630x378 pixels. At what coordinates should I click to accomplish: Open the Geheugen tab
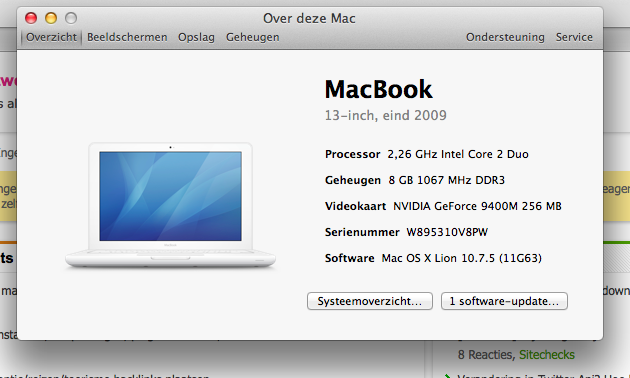[252, 37]
